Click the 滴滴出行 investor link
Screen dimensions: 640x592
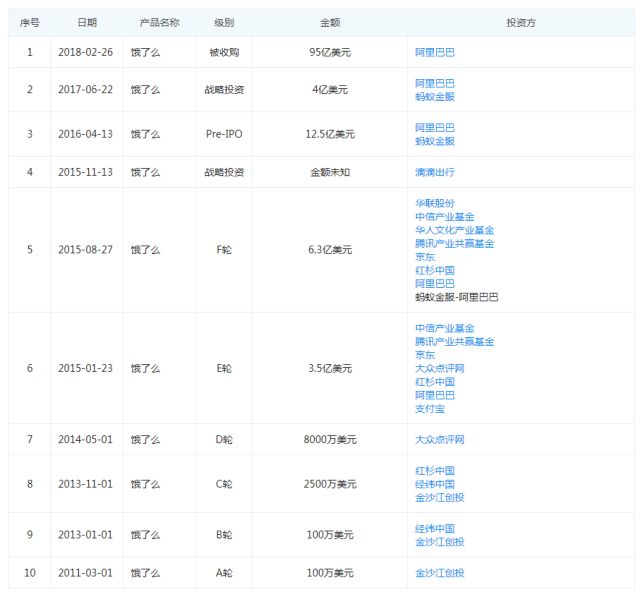tap(435, 172)
